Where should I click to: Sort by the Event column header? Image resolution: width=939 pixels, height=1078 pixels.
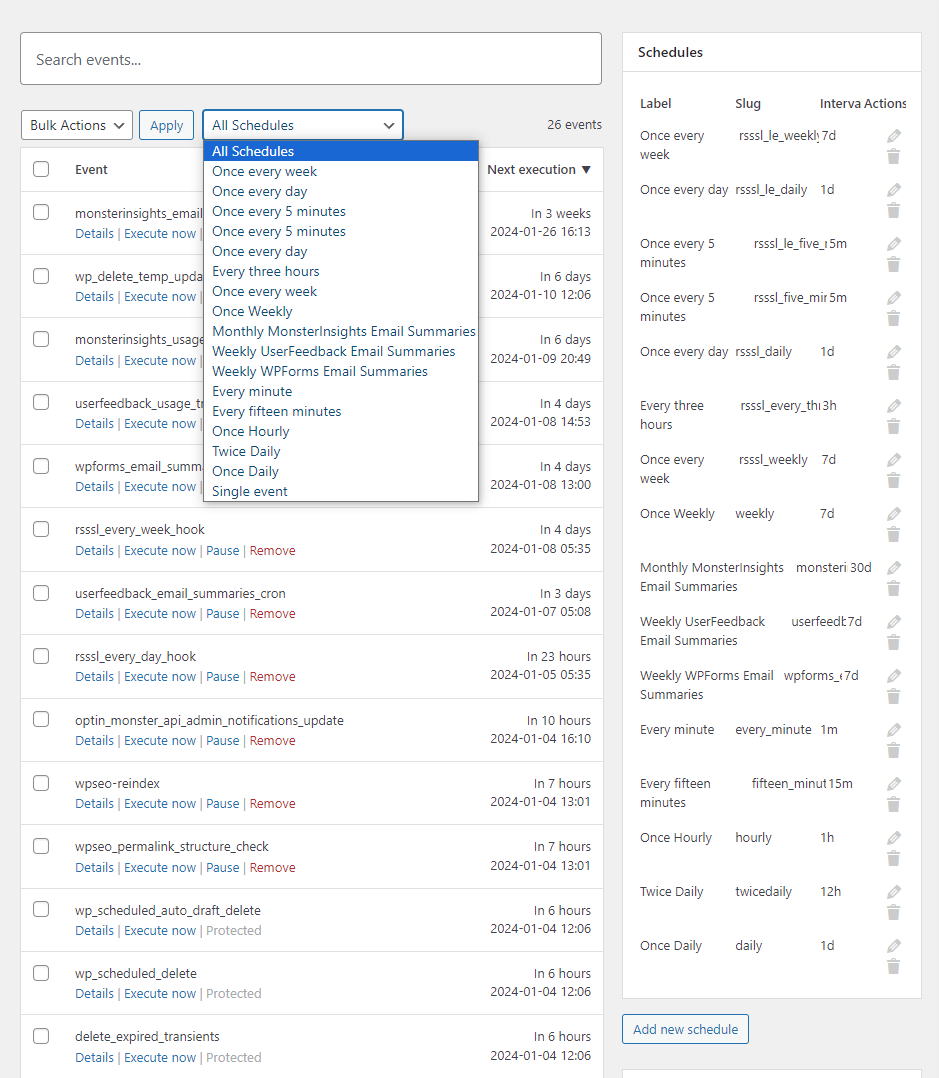pyautogui.click(x=91, y=170)
